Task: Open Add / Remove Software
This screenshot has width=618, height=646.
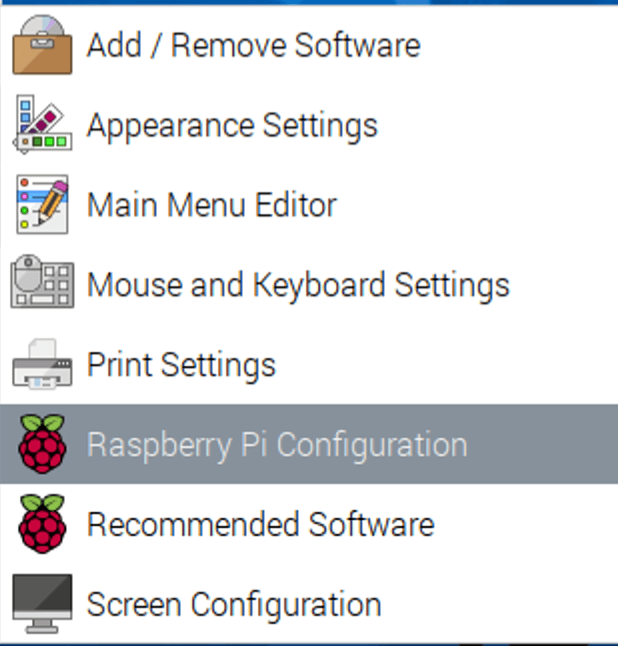Action: (x=309, y=44)
